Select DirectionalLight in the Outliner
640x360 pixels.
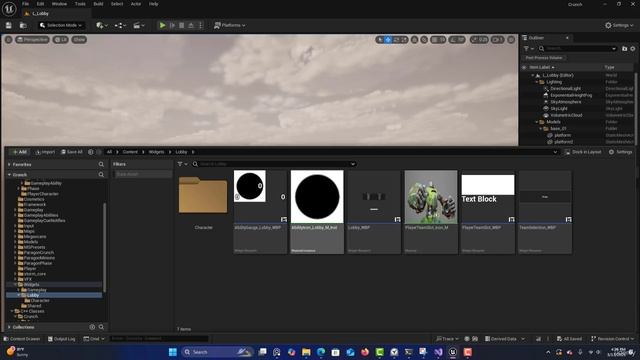565,89
